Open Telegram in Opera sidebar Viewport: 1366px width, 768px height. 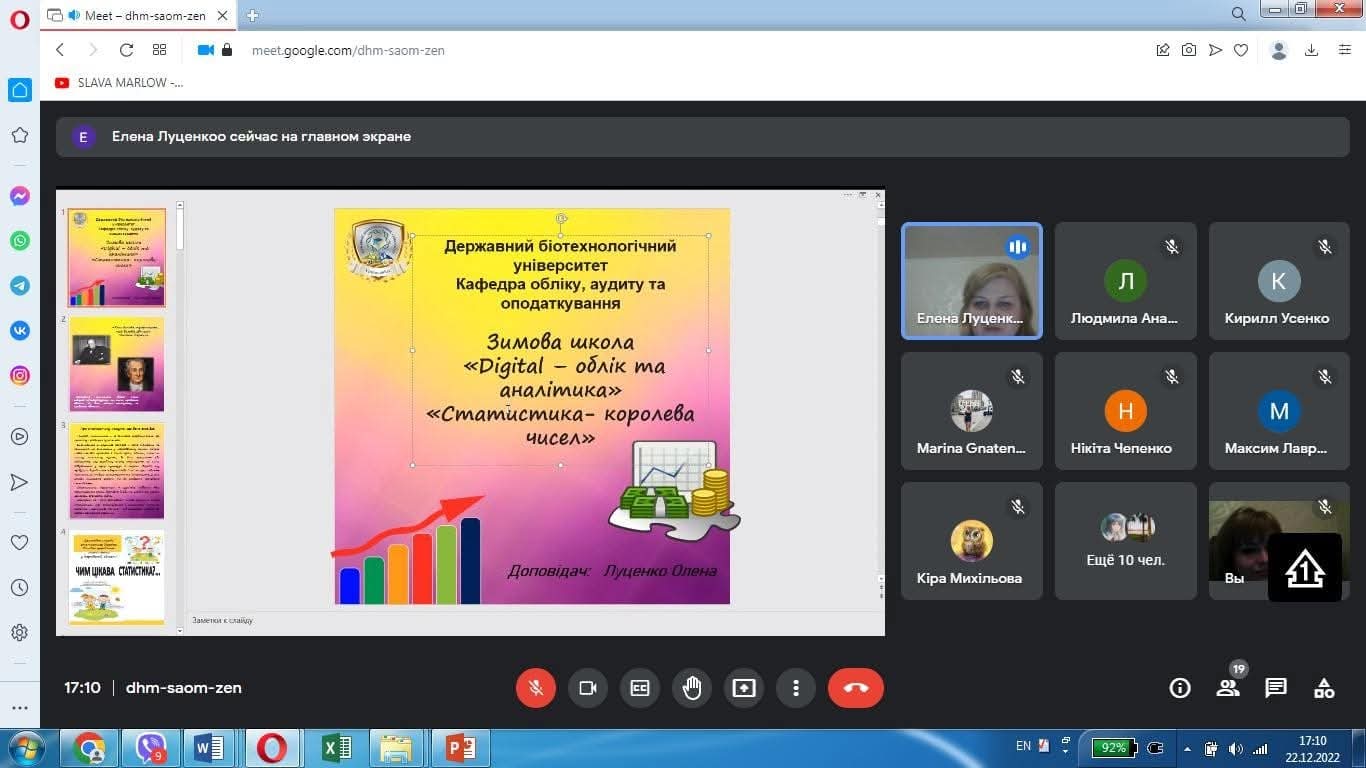coord(20,286)
